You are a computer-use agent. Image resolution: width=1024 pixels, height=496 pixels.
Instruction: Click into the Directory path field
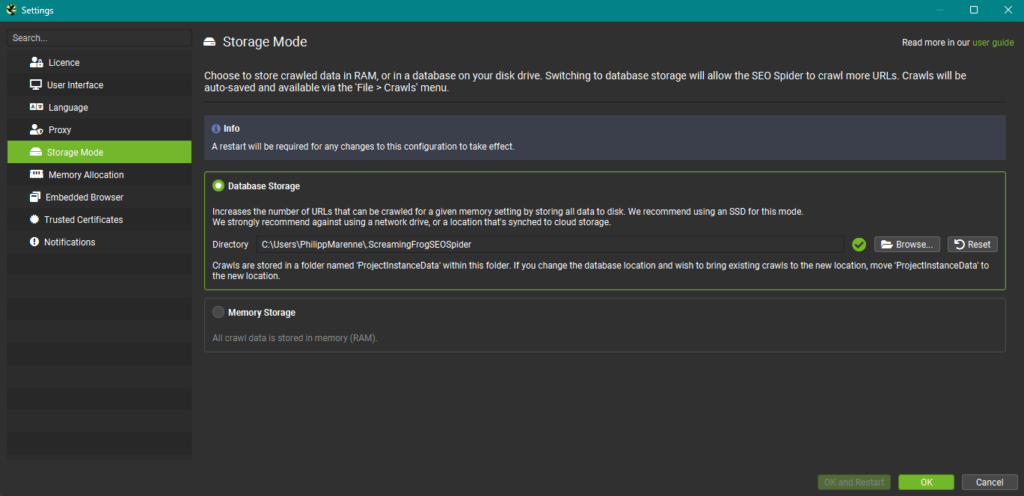coord(550,245)
